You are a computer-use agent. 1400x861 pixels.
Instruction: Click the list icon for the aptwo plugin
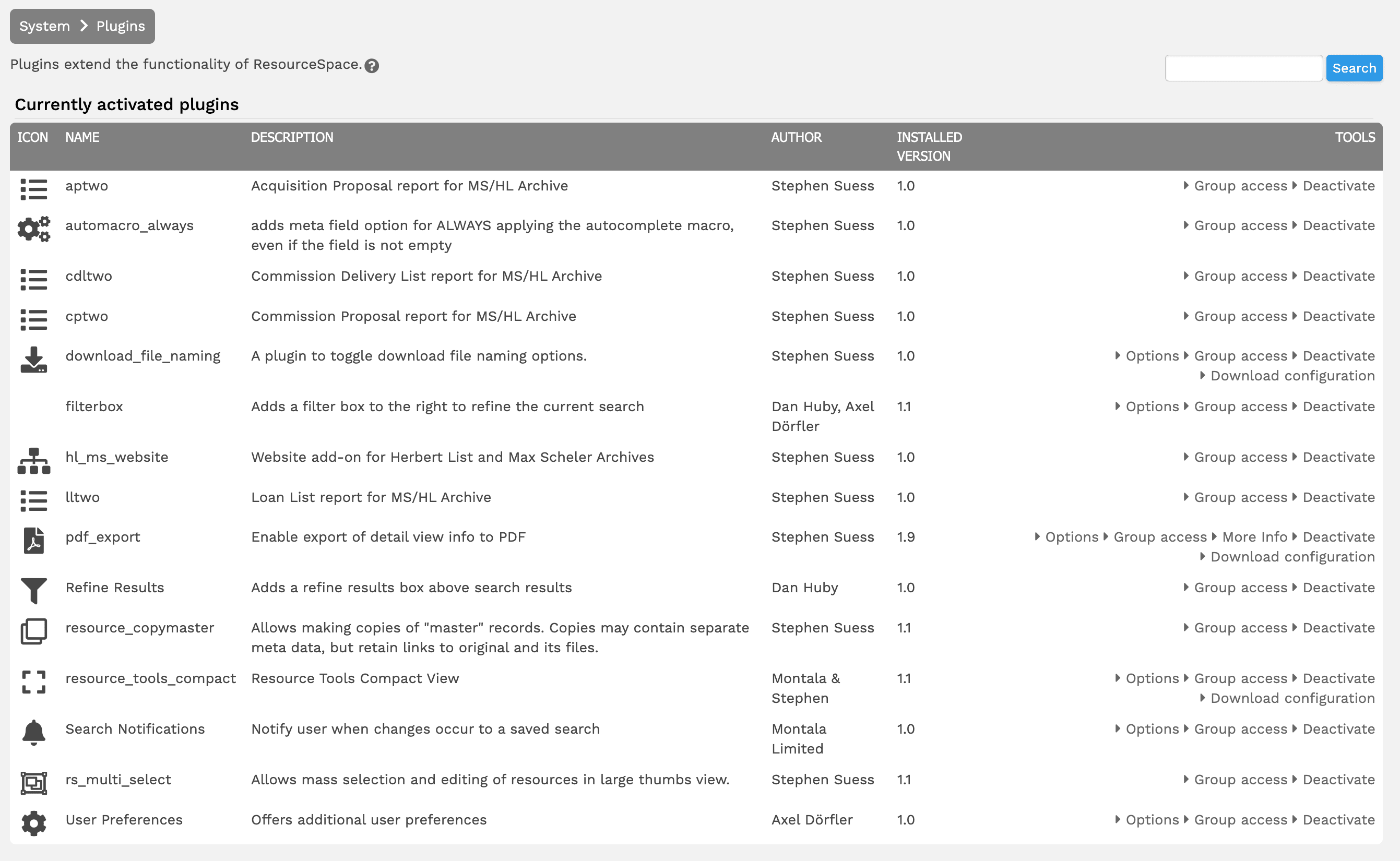[33, 189]
